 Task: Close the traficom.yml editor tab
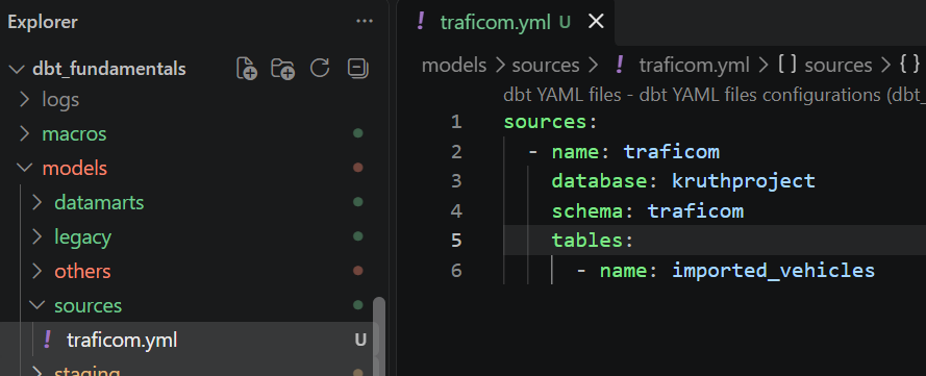(x=596, y=22)
